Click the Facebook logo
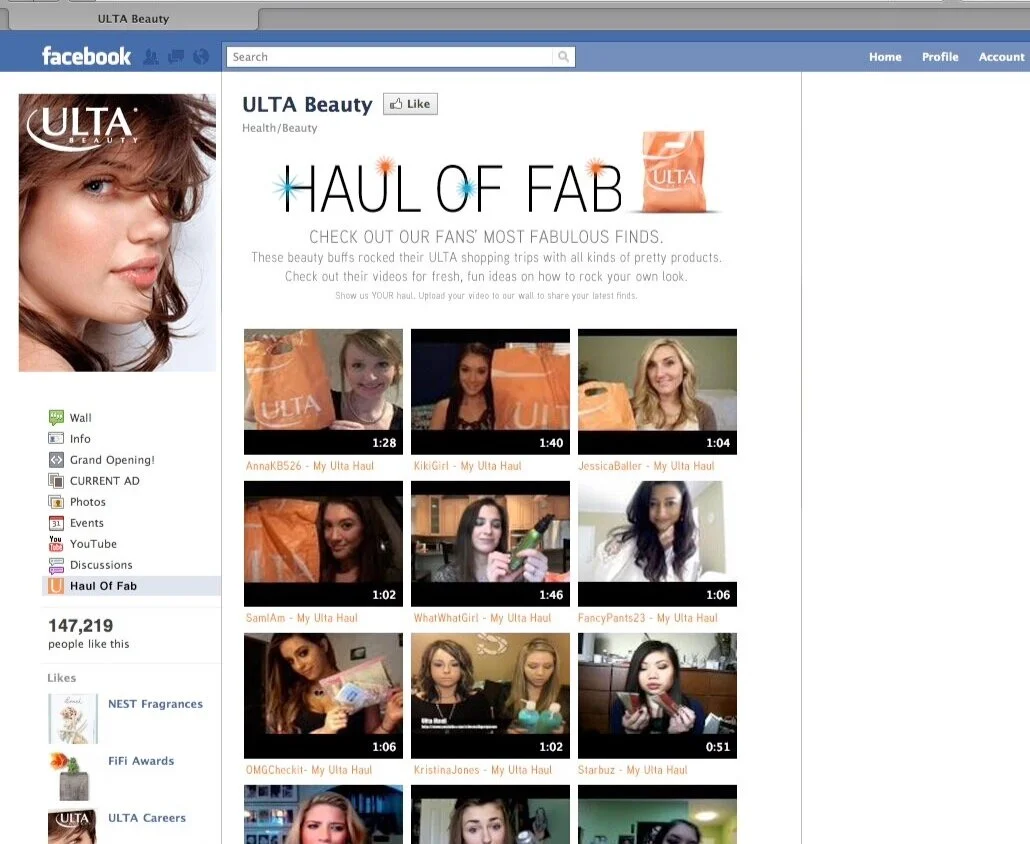The height and width of the screenshot is (844, 1030). 86,56
